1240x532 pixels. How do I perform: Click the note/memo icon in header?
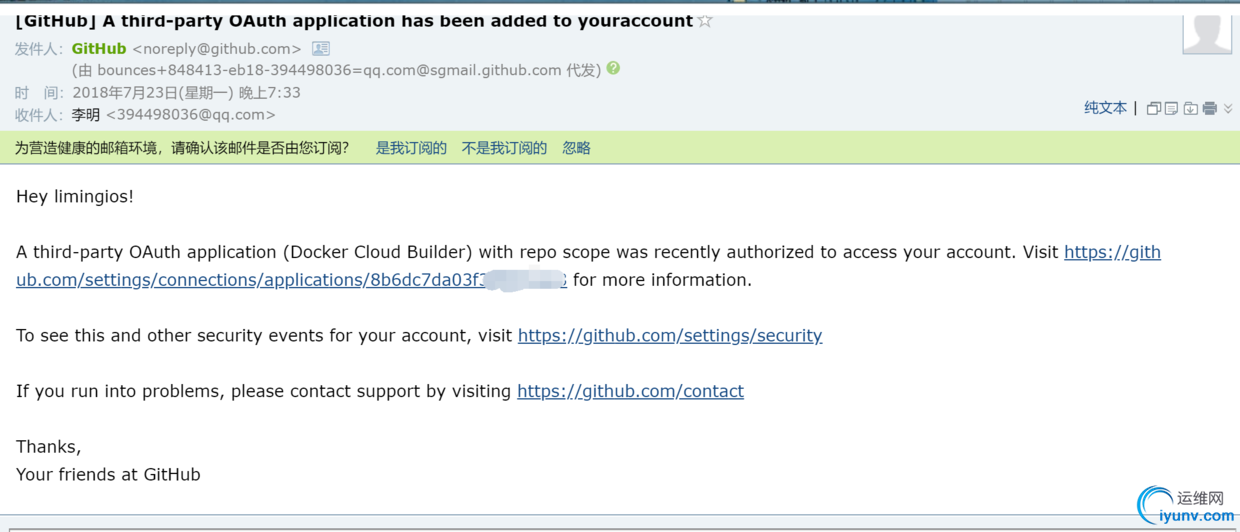(x=1172, y=108)
